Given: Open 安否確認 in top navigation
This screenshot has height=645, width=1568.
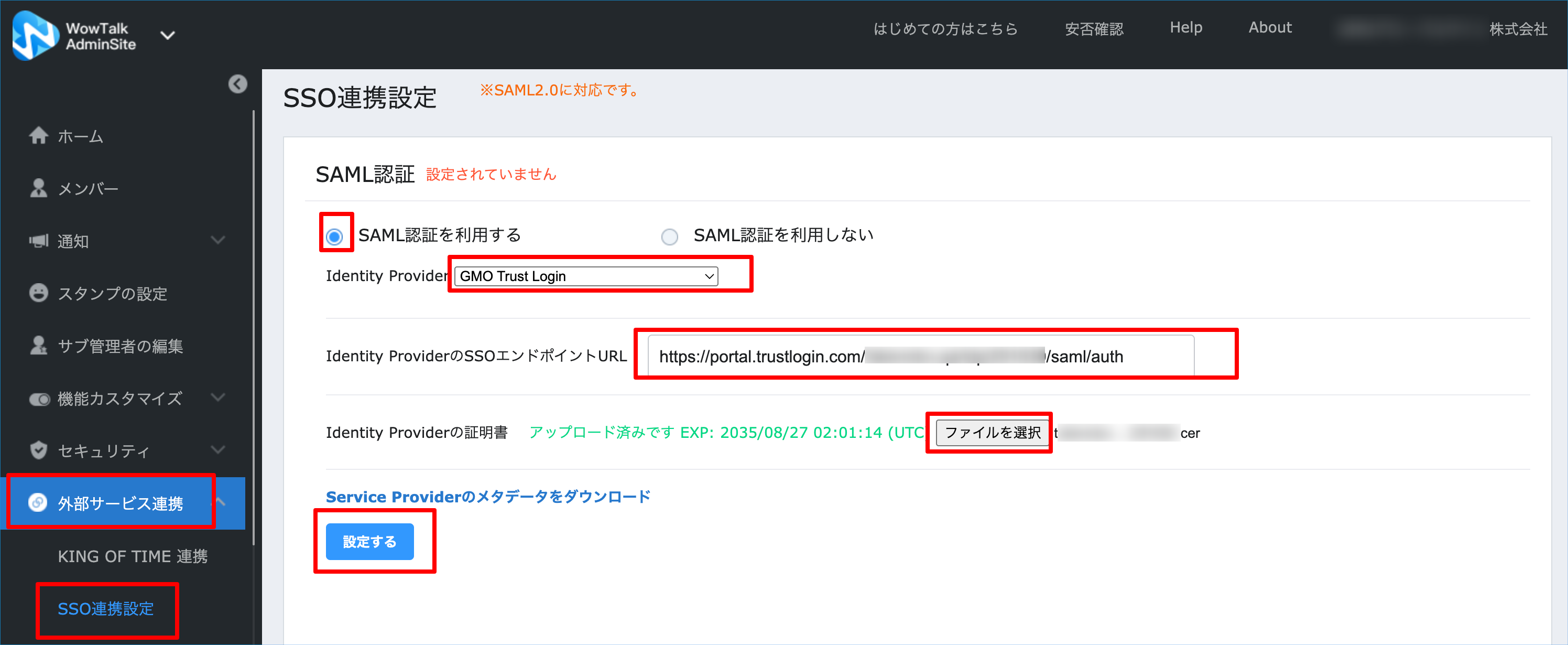Looking at the screenshot, I should pos(1094,29).
